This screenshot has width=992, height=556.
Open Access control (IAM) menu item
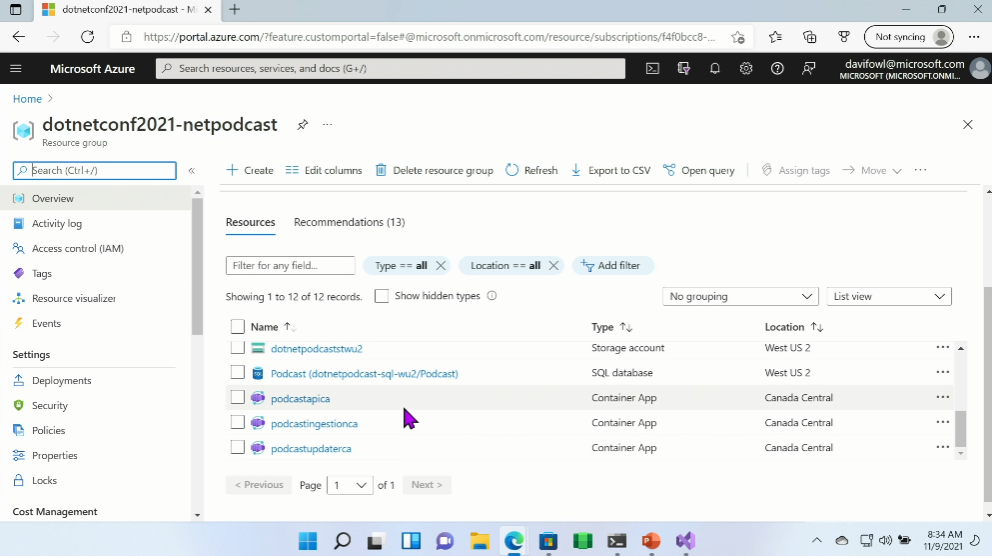coord(77,248)
